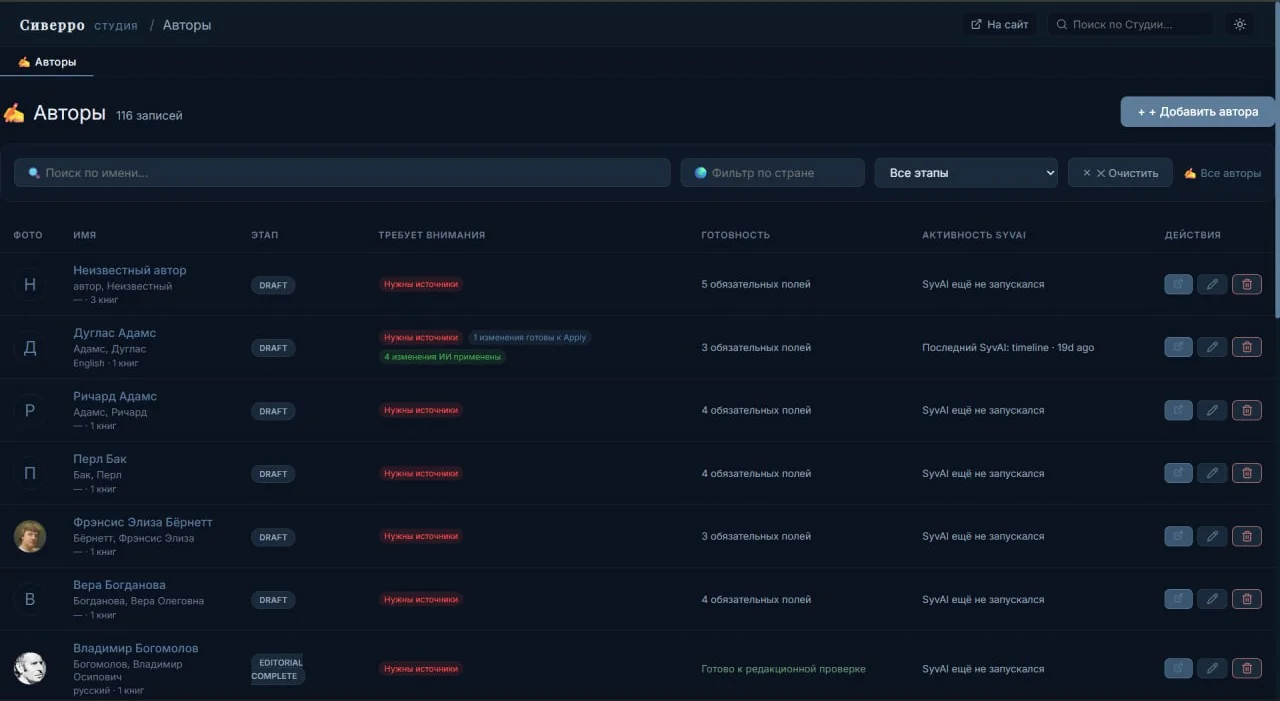Open external link icon for Дуглас Адамс
Viewport: 1280px width, 701px height.
(1179, 347)
